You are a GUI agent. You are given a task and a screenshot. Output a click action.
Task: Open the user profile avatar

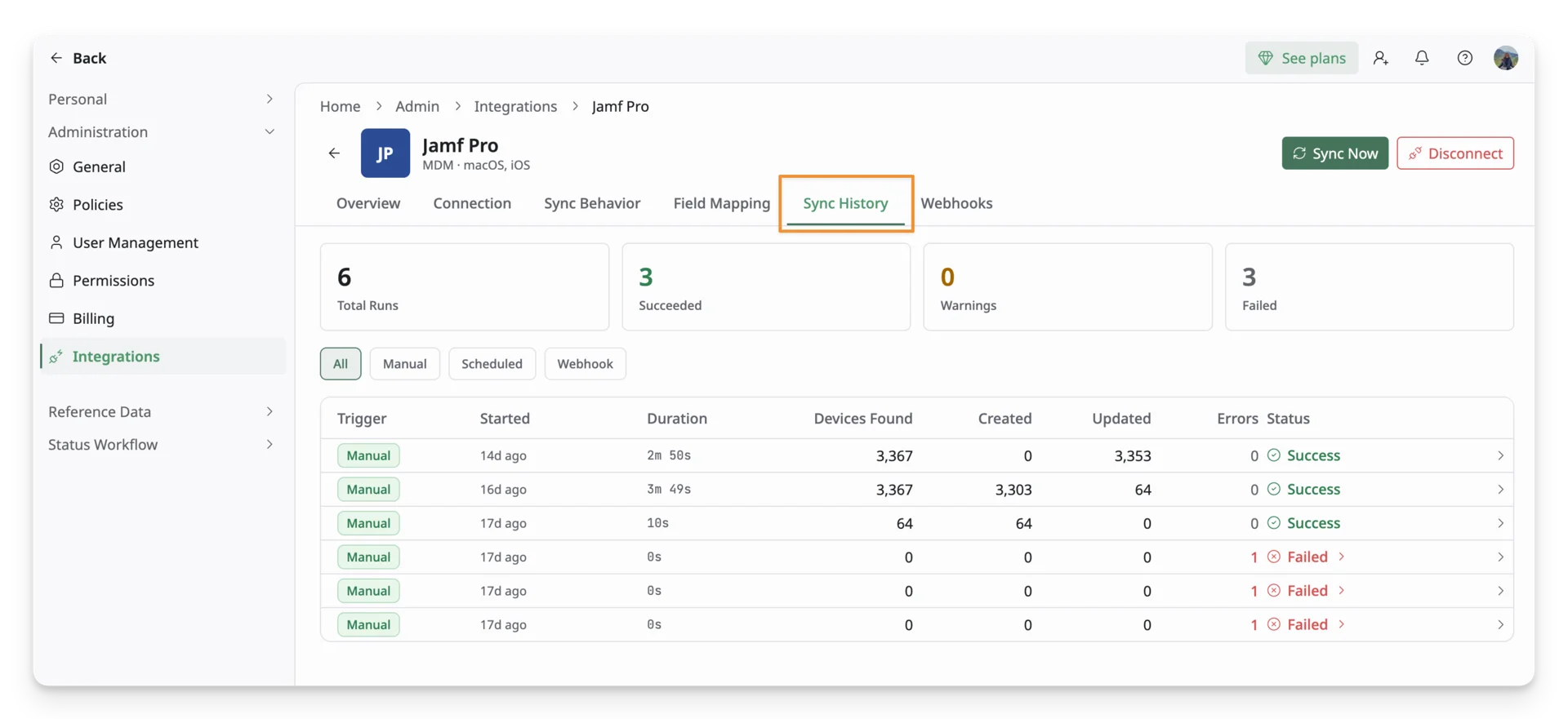(1506, 58)
